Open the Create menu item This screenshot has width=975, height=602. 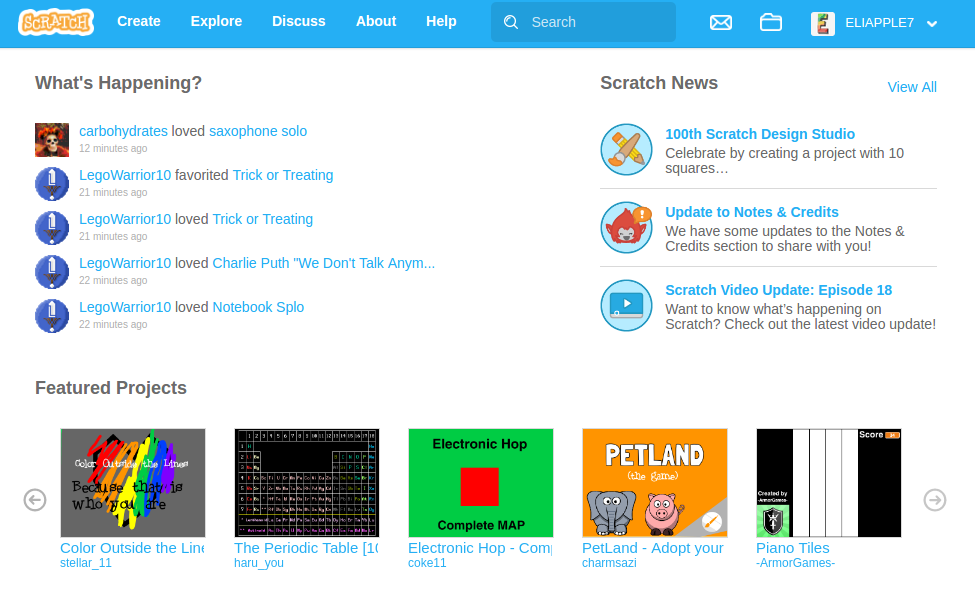tap(139, 21)
